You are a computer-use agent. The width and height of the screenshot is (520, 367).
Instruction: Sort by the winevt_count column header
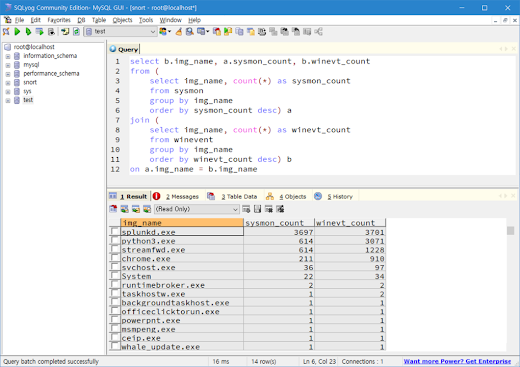[x=350, y=223]
